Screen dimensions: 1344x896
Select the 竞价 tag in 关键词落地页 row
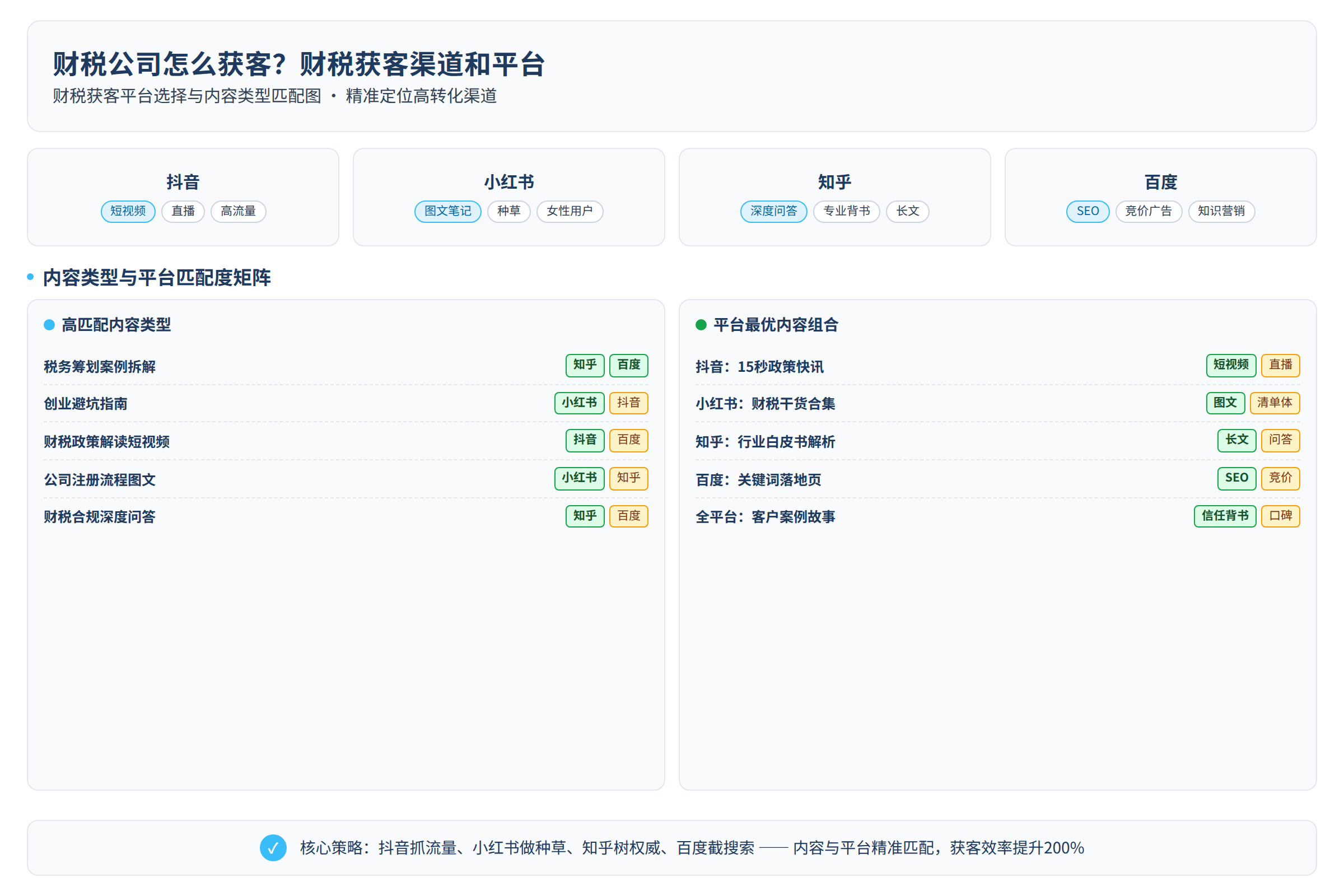tap(1281, 478)
